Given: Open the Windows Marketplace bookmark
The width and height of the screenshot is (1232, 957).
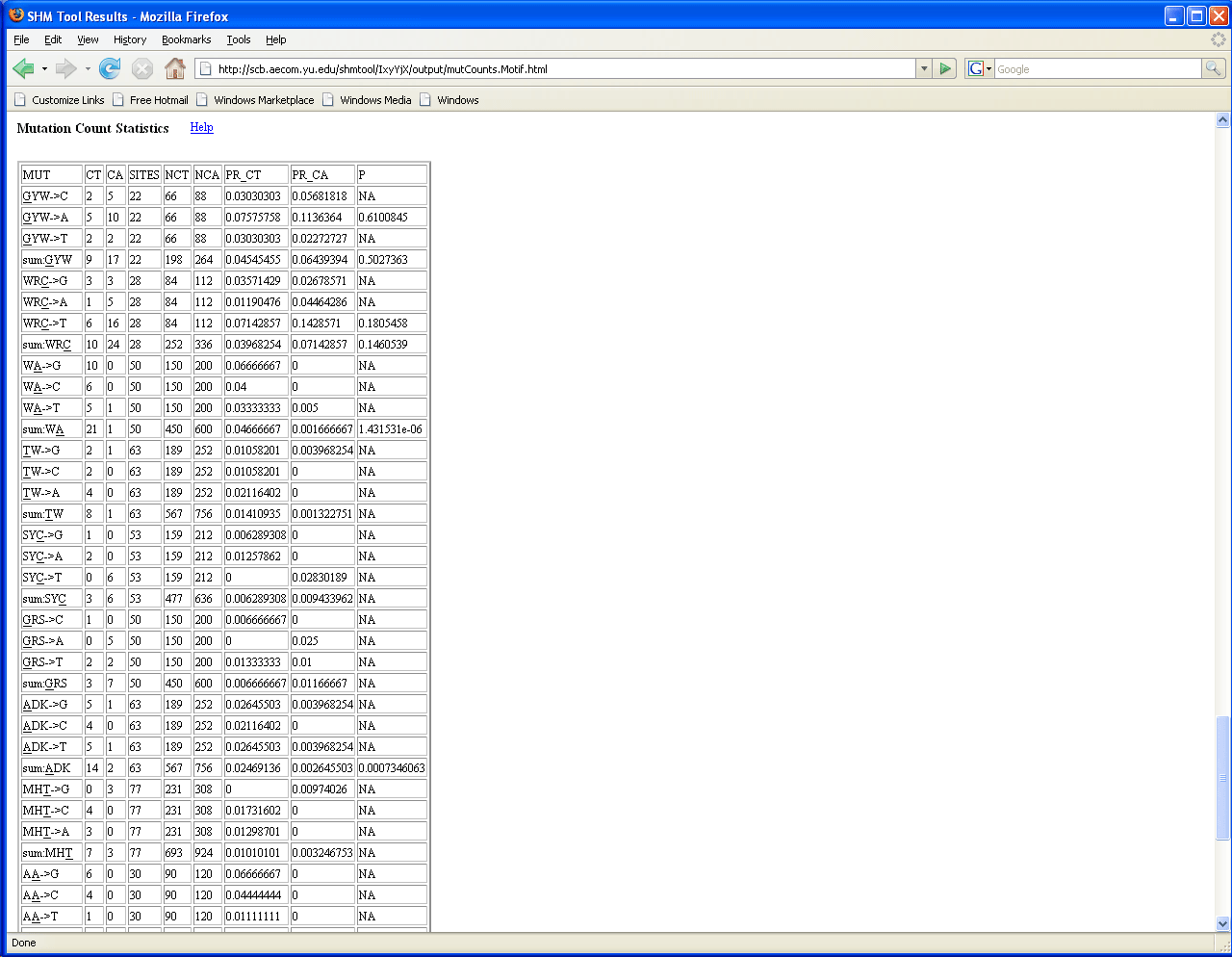Looking at the screenshot, I should point(264,100).
